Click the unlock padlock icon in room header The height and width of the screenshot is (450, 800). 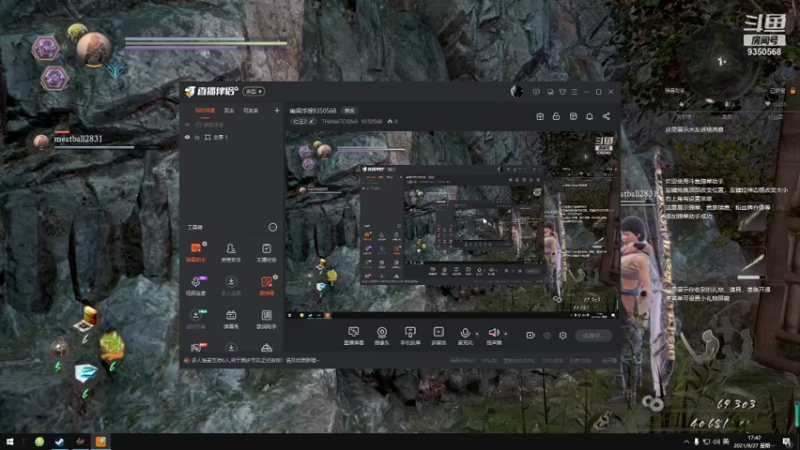tap(556, 116)
